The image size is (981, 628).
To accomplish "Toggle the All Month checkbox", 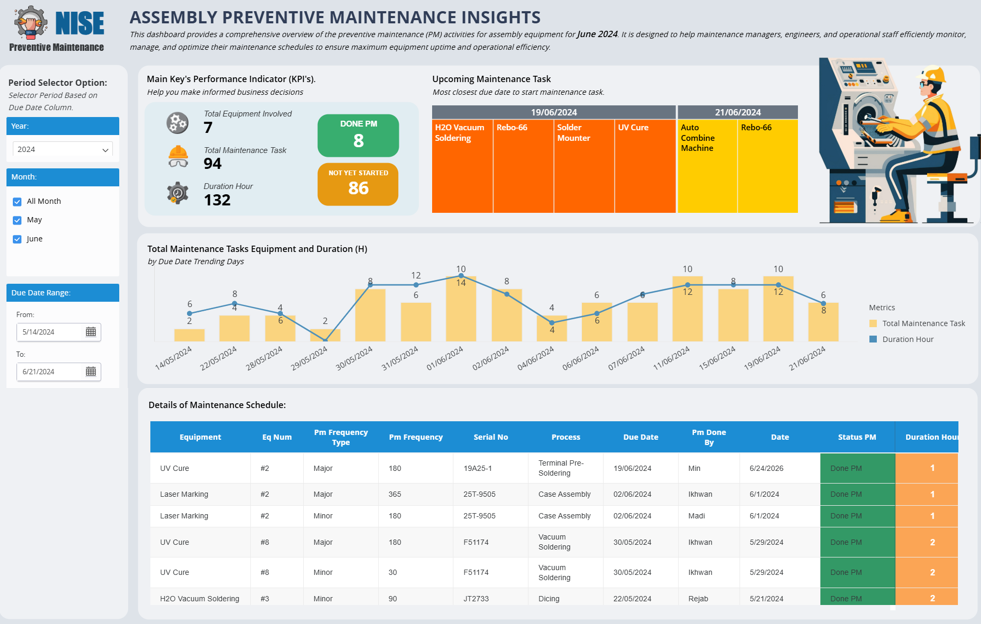I will 17,202.
